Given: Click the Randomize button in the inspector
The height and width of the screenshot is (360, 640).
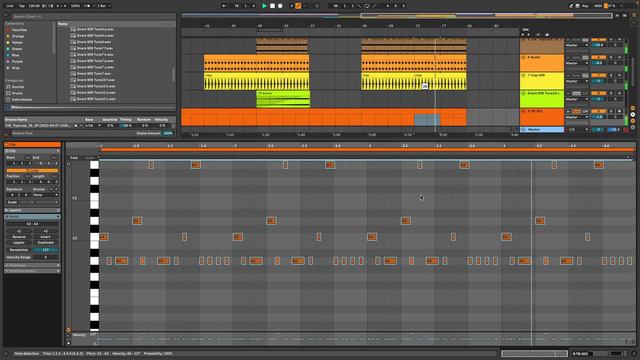Looking at the screenshot, I should point(19,249).
